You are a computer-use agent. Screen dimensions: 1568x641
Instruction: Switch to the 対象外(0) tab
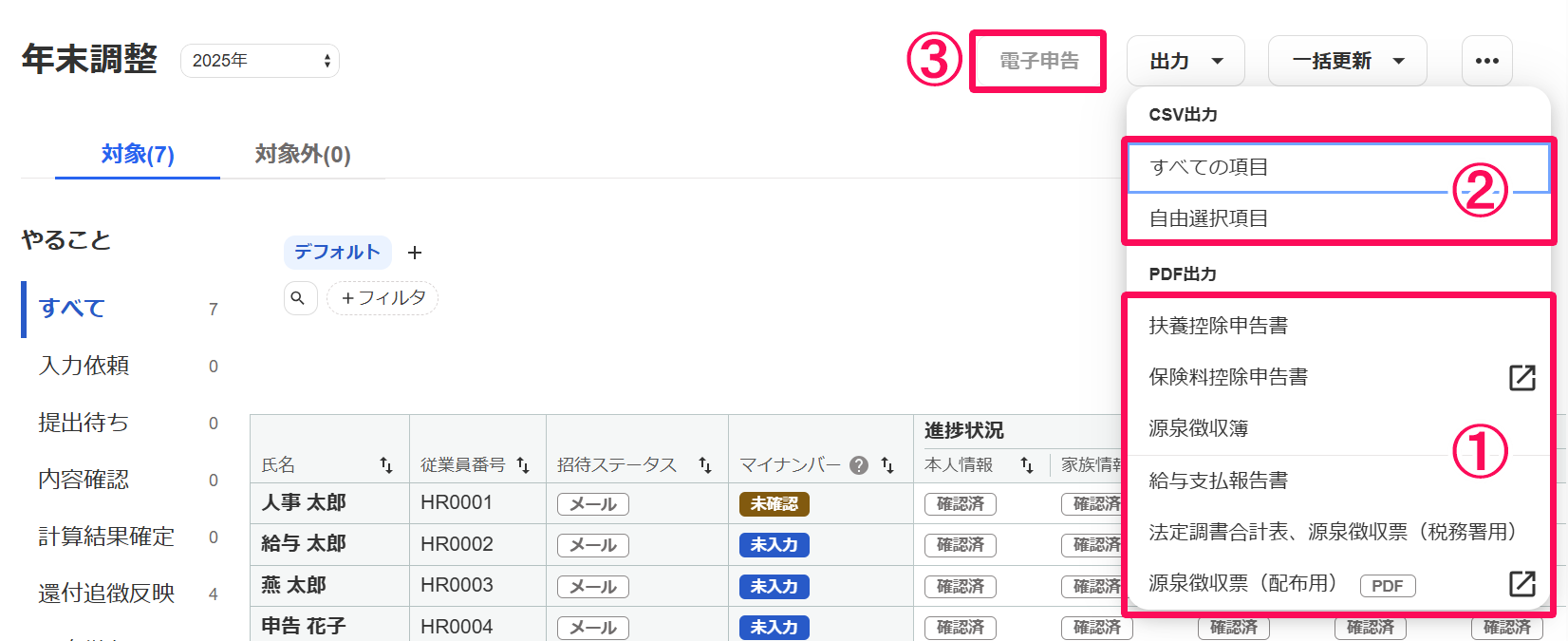pos(303,154)
